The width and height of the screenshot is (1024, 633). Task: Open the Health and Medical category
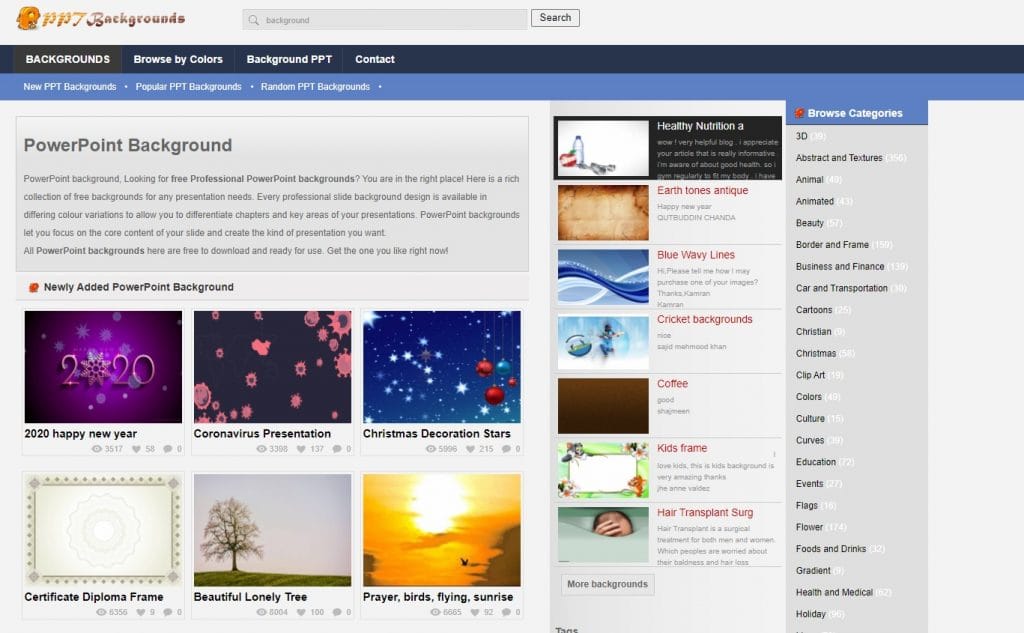(834, 592)
